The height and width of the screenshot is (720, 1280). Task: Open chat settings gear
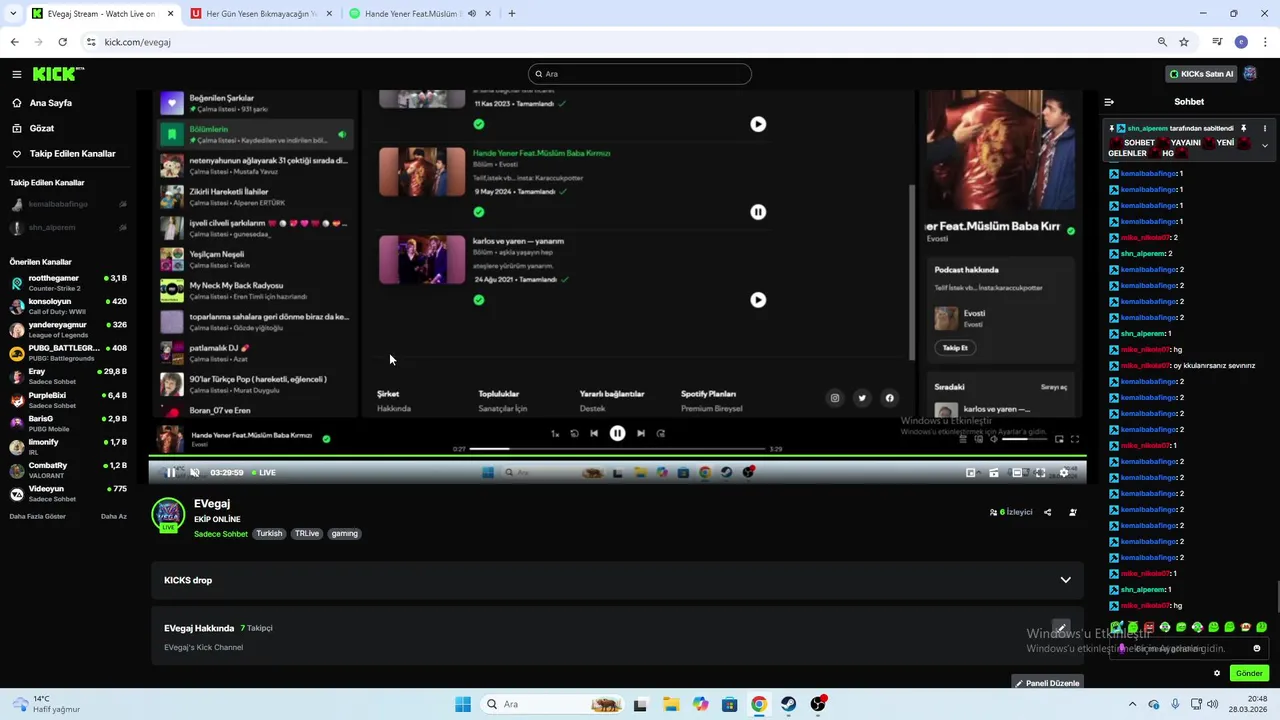pos(1217,673)
